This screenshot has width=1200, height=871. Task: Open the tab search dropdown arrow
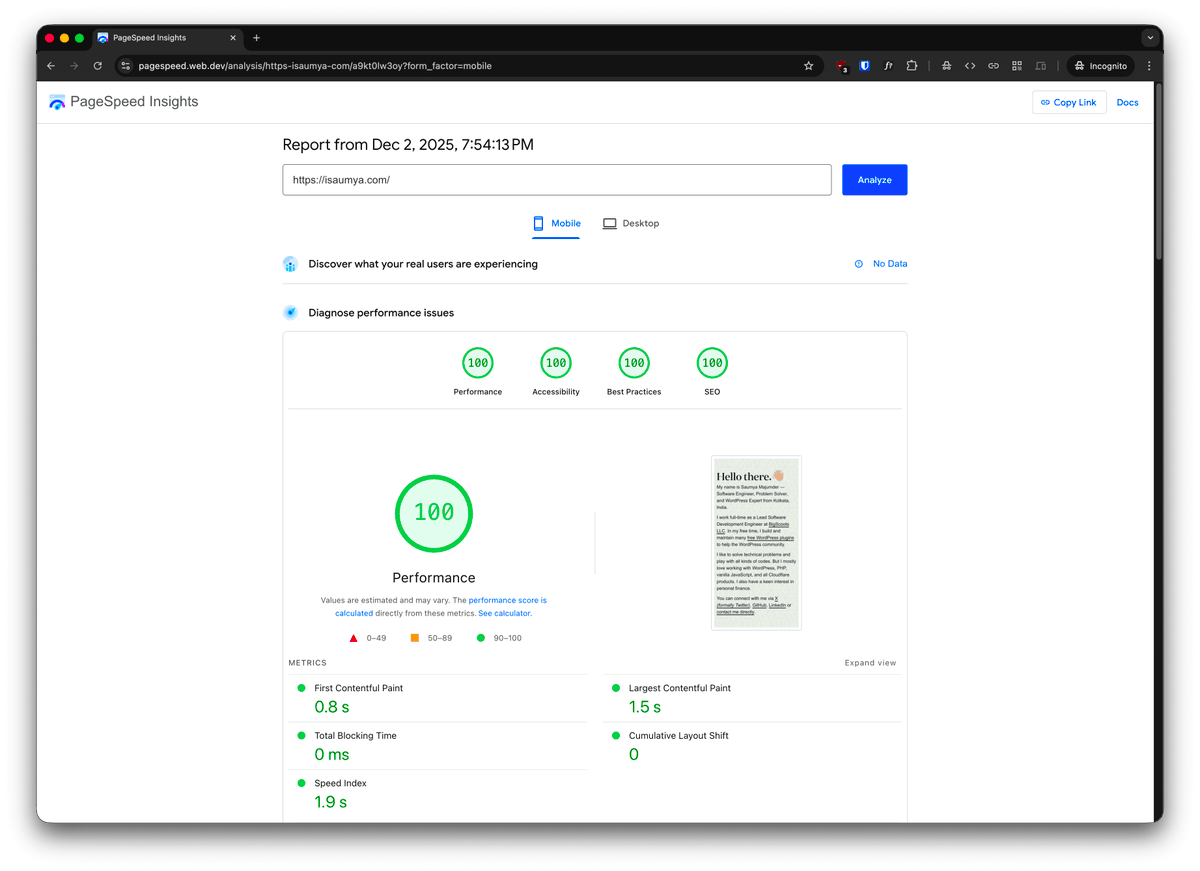[x=1150, y=38]
